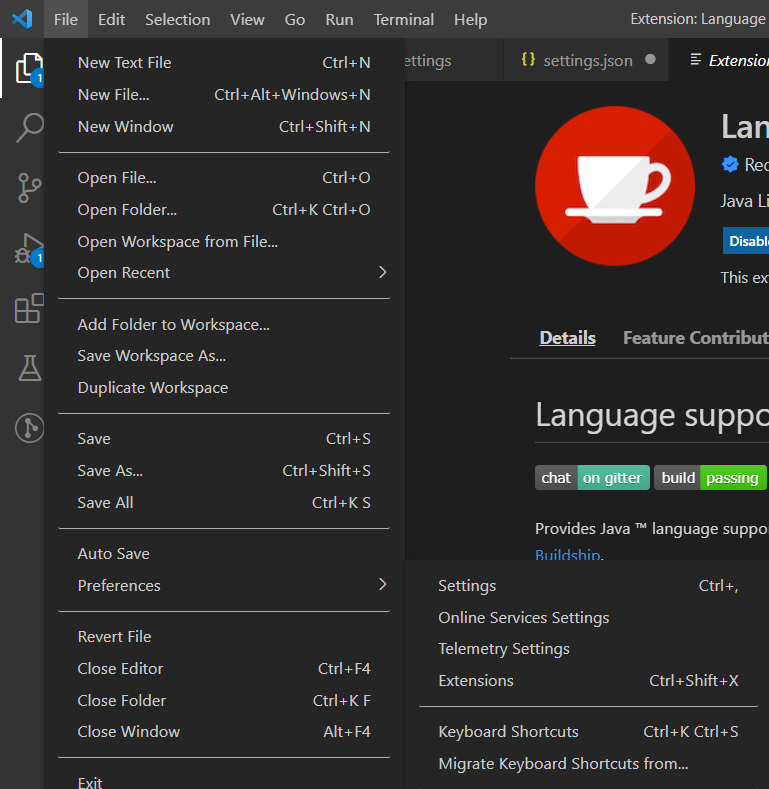Choose Open File...
Viewport: 769px width, 789px height.
[x=224, y=178]
